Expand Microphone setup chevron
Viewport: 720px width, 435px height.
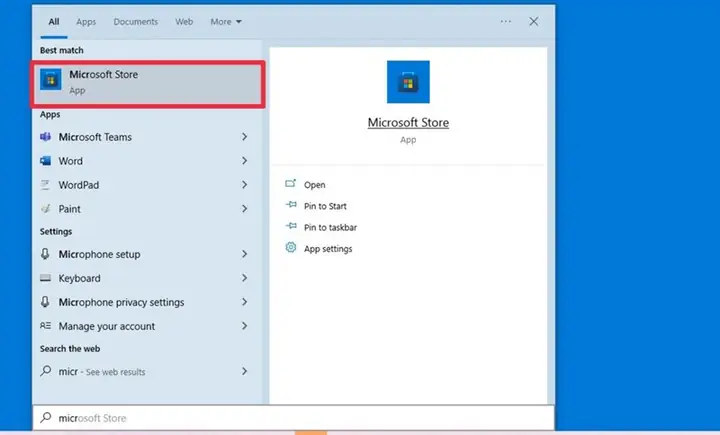click(245, 254)
